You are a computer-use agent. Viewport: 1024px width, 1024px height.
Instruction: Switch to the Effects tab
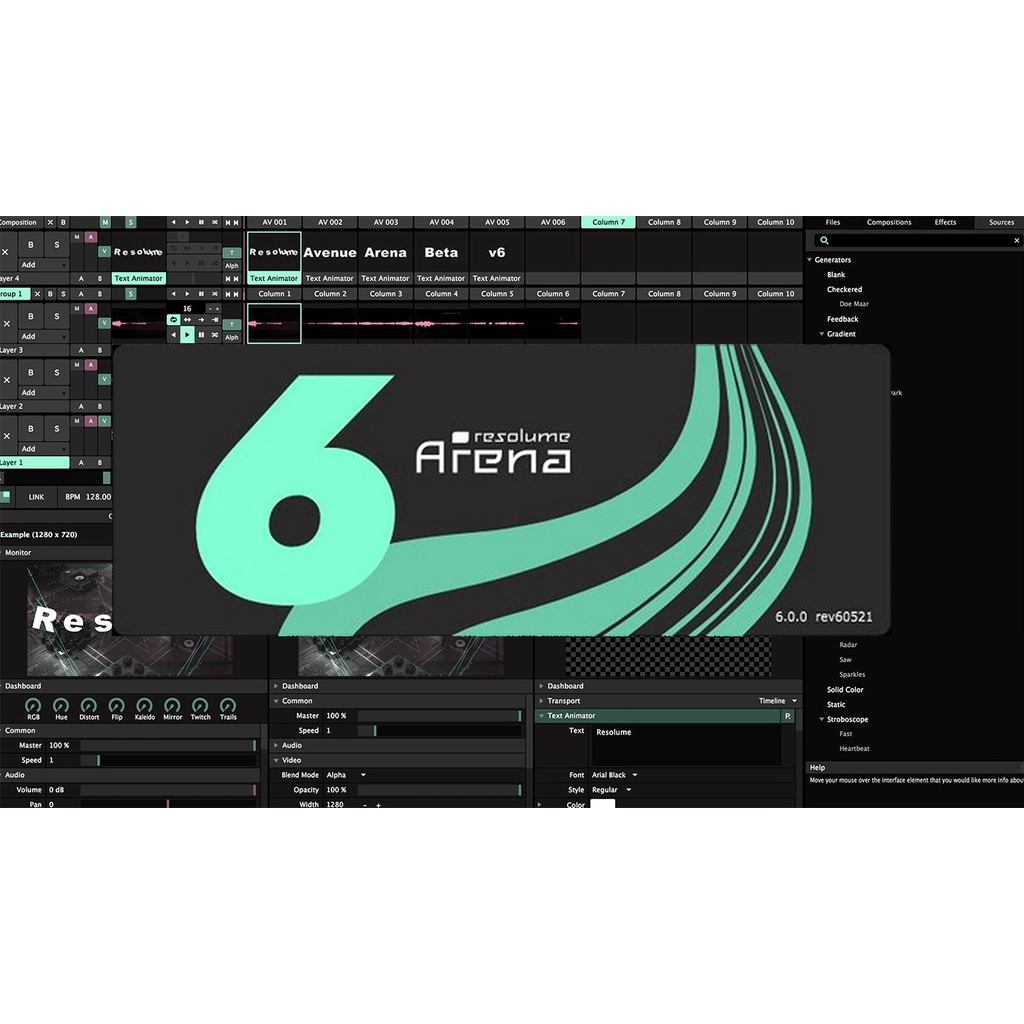945,222
